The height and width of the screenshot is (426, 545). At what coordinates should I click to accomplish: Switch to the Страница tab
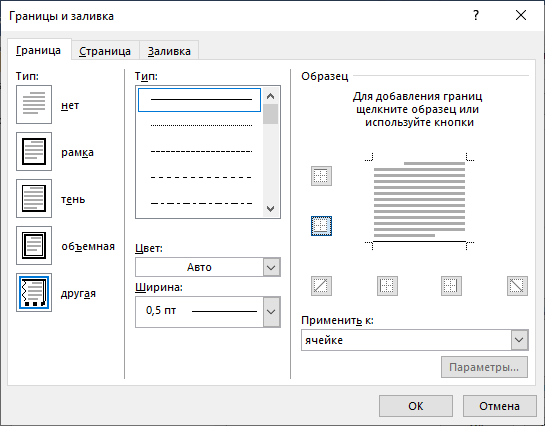105,51
